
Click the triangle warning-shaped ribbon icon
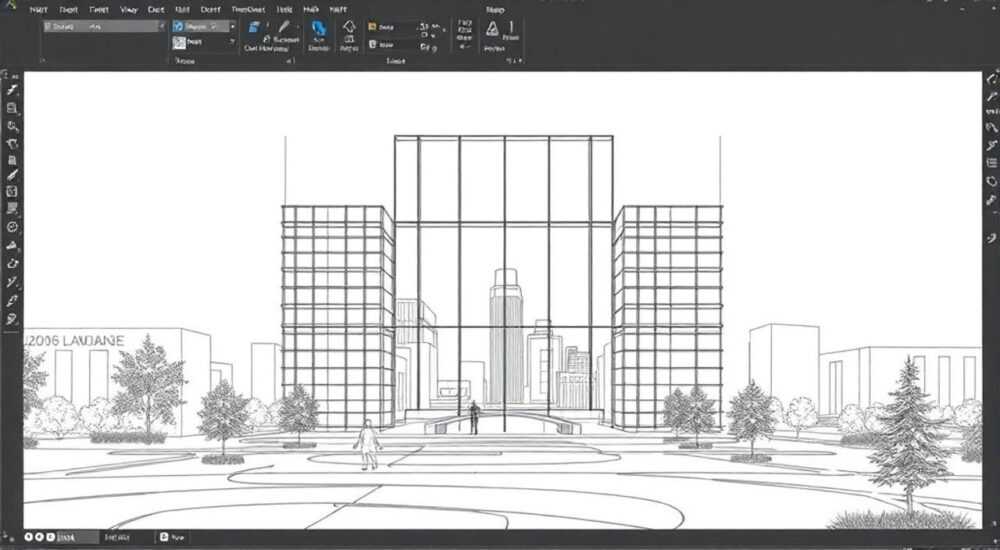(492, 28)
